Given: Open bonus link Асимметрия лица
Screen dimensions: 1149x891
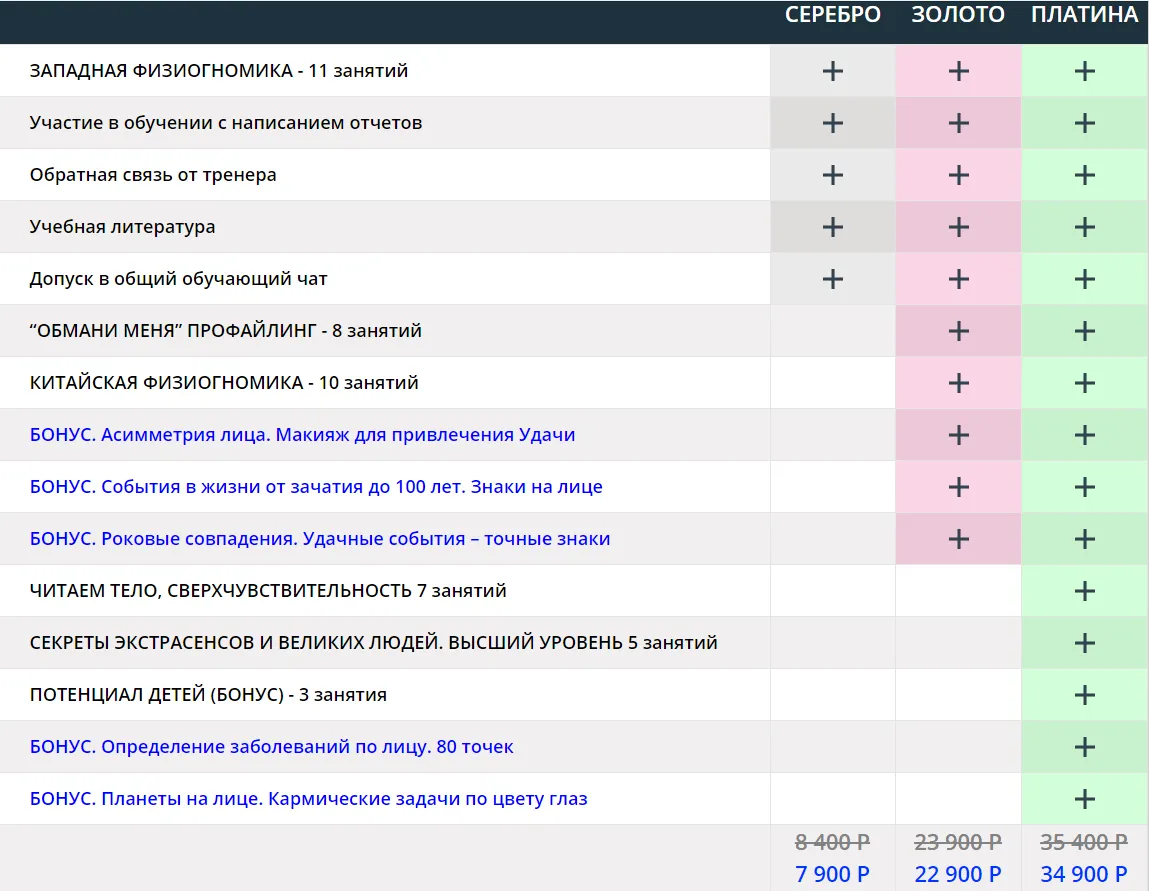Looking at the screenshot, I should point(302,435).
